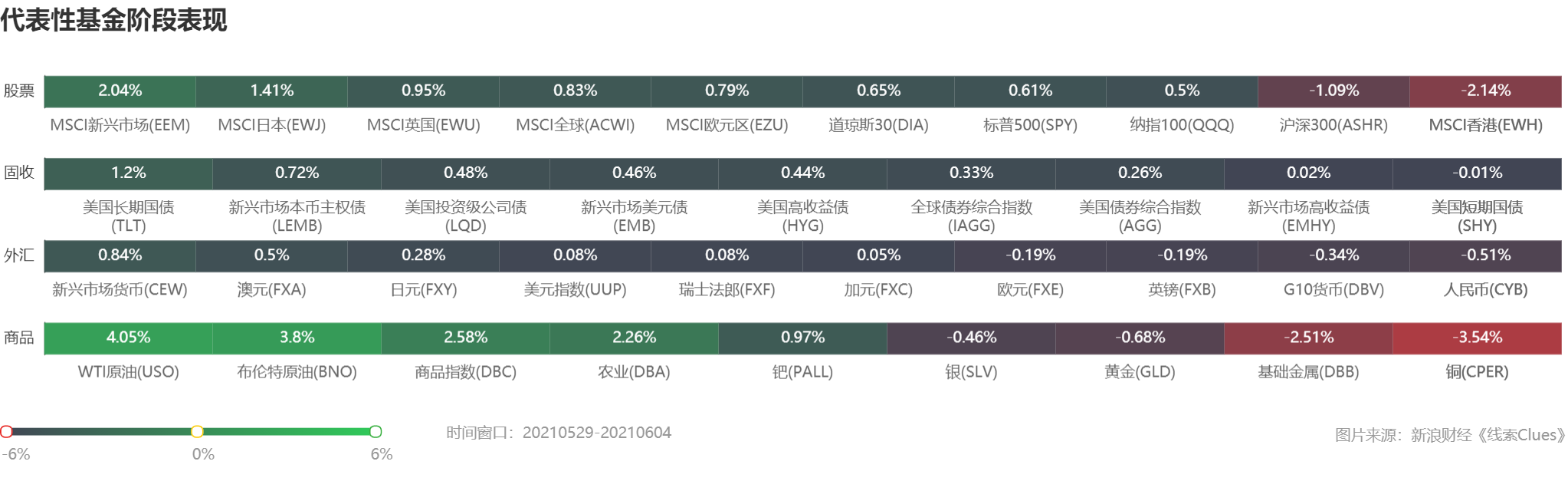This screenshot has width=1568, height=481.
Task: Select the -3.54% 铜 cell
Action: 1477,338
